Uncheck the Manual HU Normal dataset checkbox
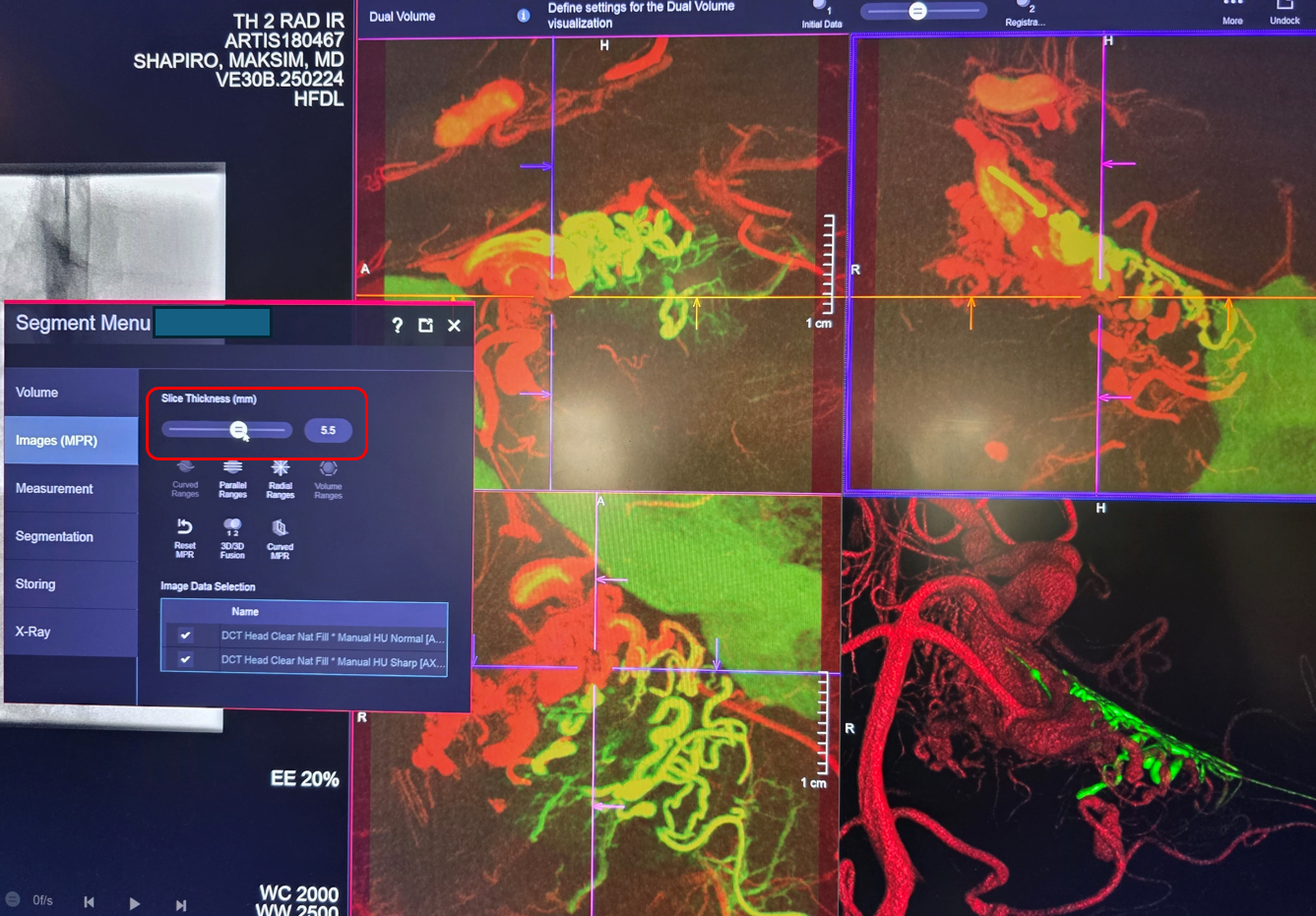The image size is (1316, 916). pos(185,636)
